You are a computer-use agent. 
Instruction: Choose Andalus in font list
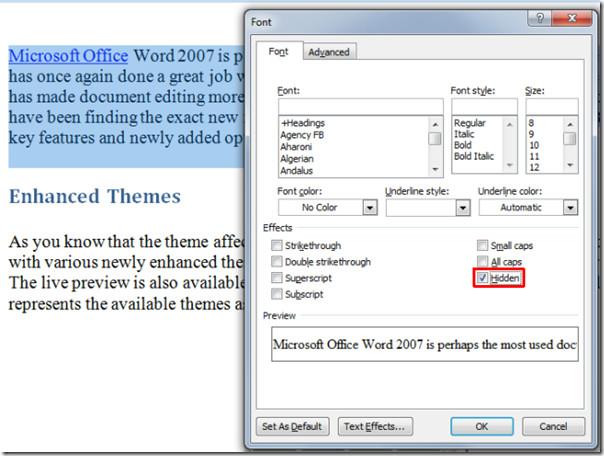[x=296, y=170]
